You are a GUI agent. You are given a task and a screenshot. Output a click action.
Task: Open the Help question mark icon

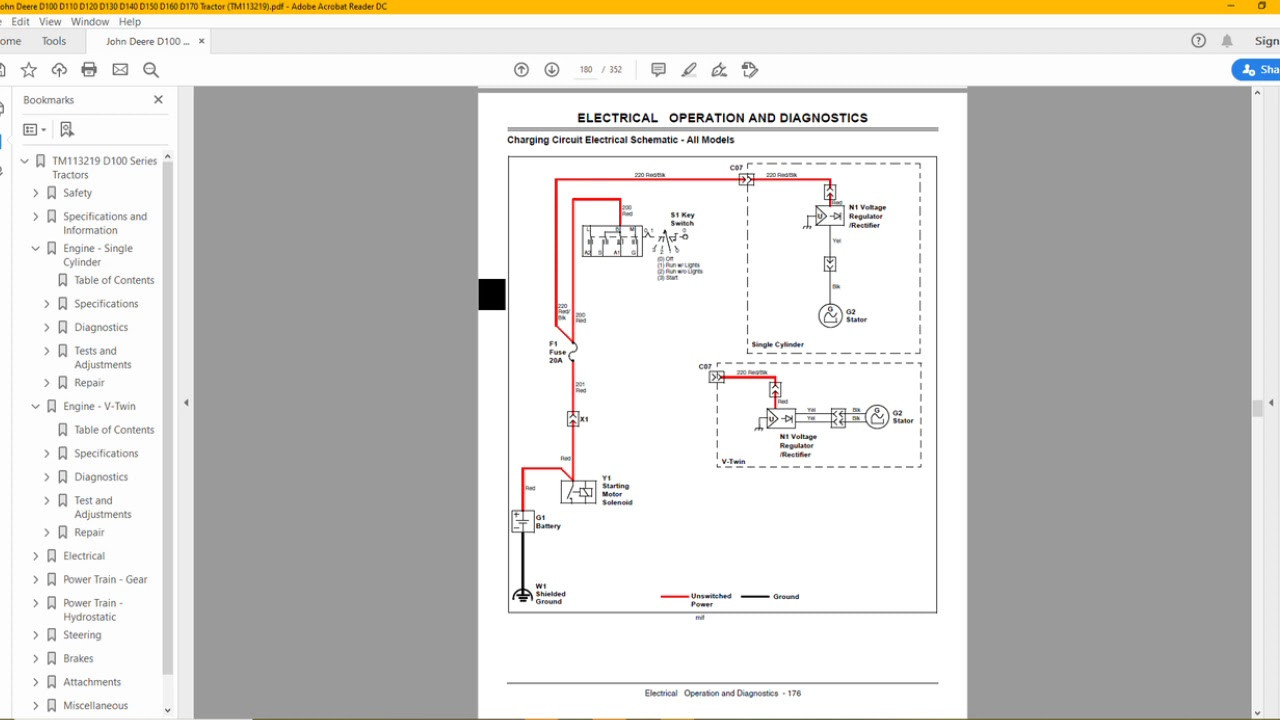coord(1198,41)
